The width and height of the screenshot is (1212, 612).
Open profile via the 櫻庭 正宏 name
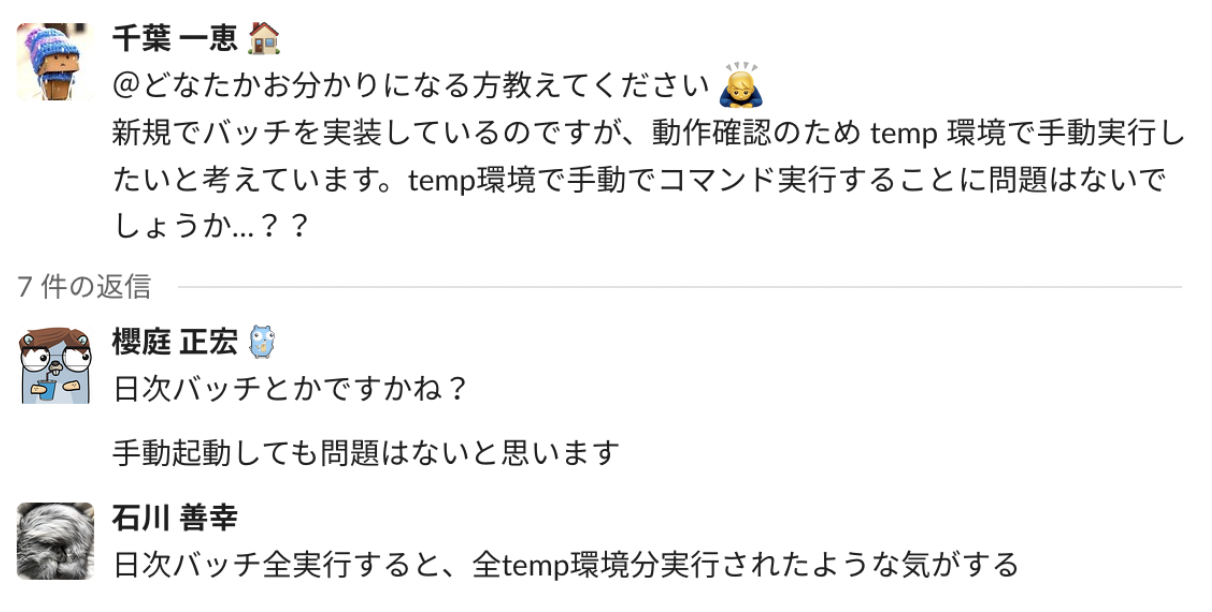[174, 342]
